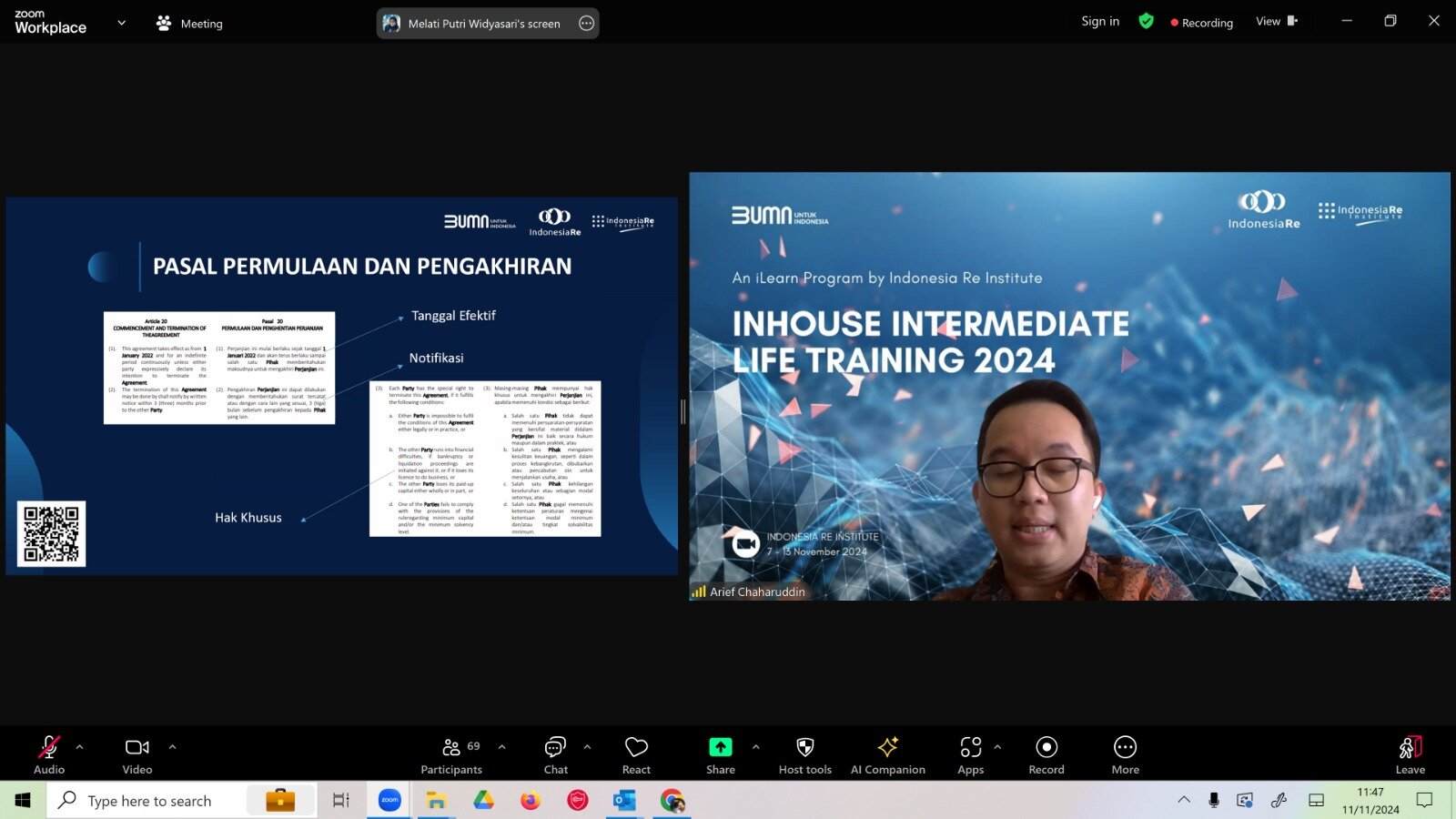Screen dimensions: 1456x819
Task: Open screen share options ellipsis button
Action: click(587, 24)
